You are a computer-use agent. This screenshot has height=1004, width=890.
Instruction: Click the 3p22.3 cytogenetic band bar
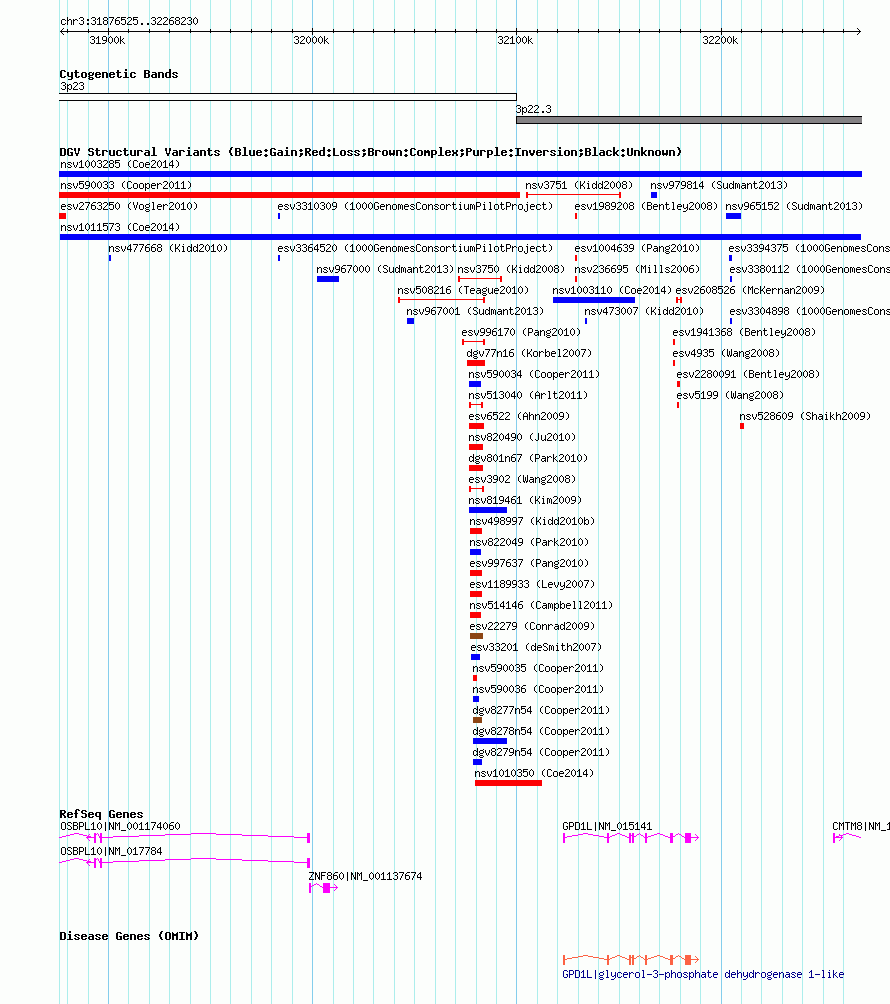[x=689, y=120]
